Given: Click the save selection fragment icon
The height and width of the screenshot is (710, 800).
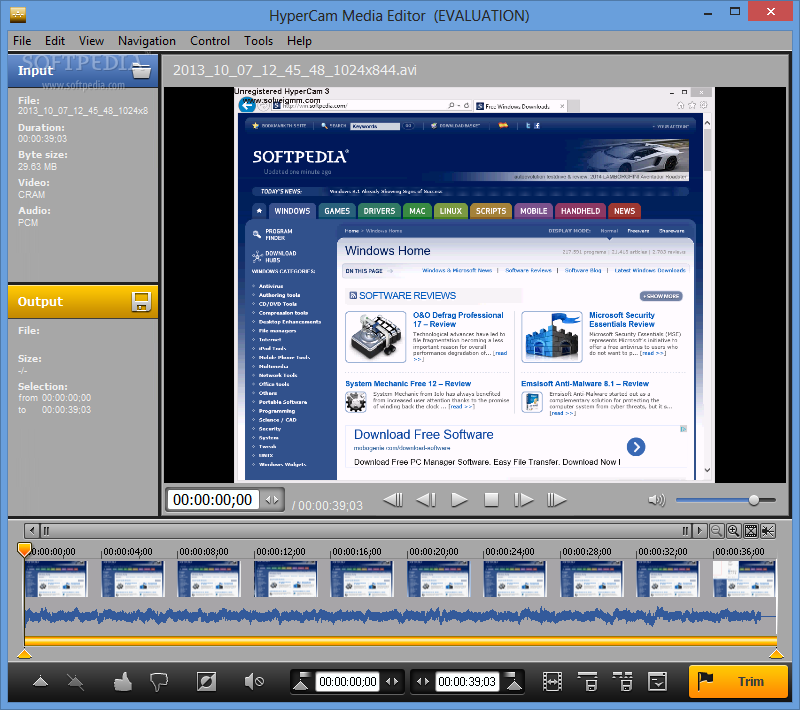Looking at the screenshot, I should click(588, 681).
